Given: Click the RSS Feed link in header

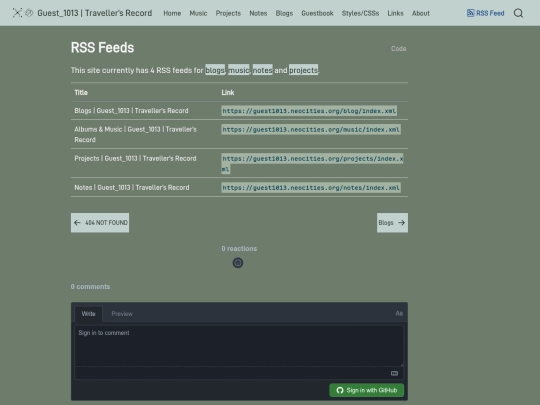Looking at the screenshot, I should (x=486, y=13).
